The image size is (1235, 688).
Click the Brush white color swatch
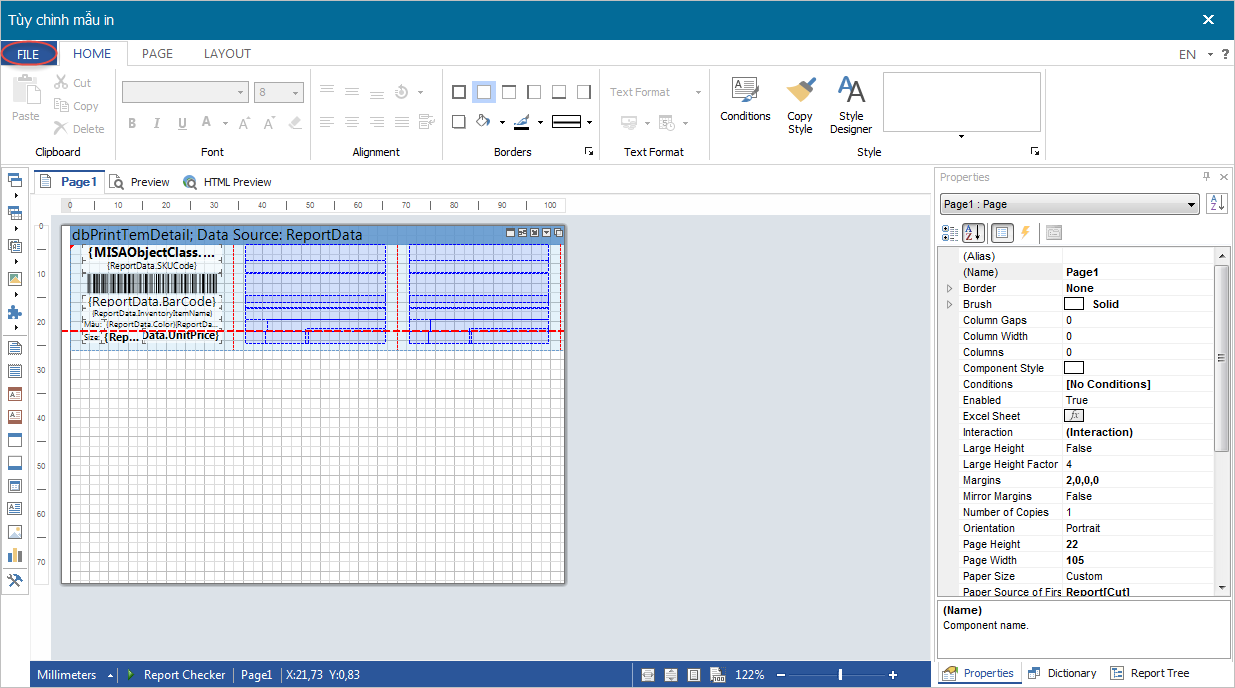[x=1074, y=304]
